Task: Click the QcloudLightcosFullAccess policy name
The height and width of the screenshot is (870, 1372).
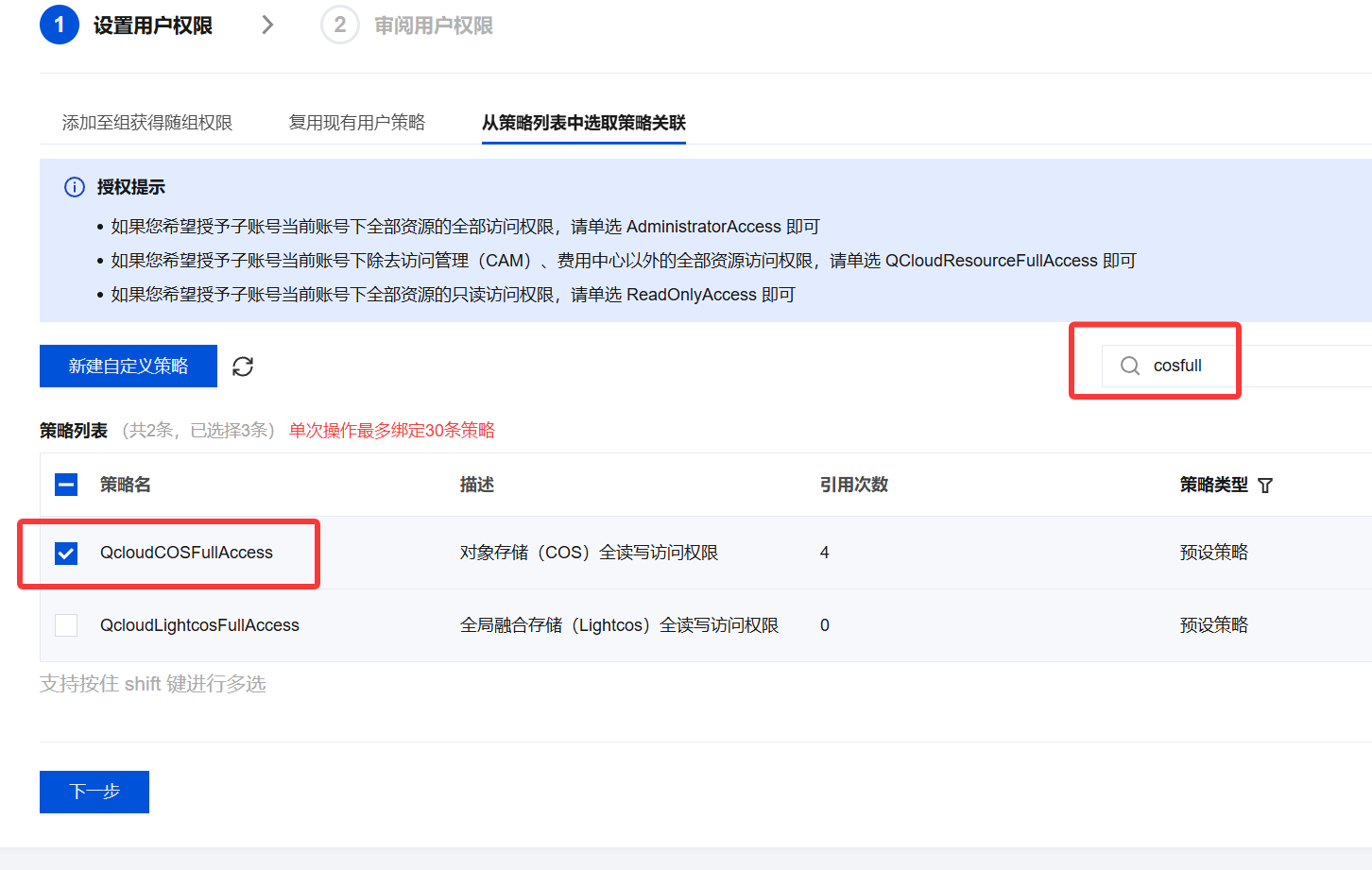Action: tap(199, 625)
